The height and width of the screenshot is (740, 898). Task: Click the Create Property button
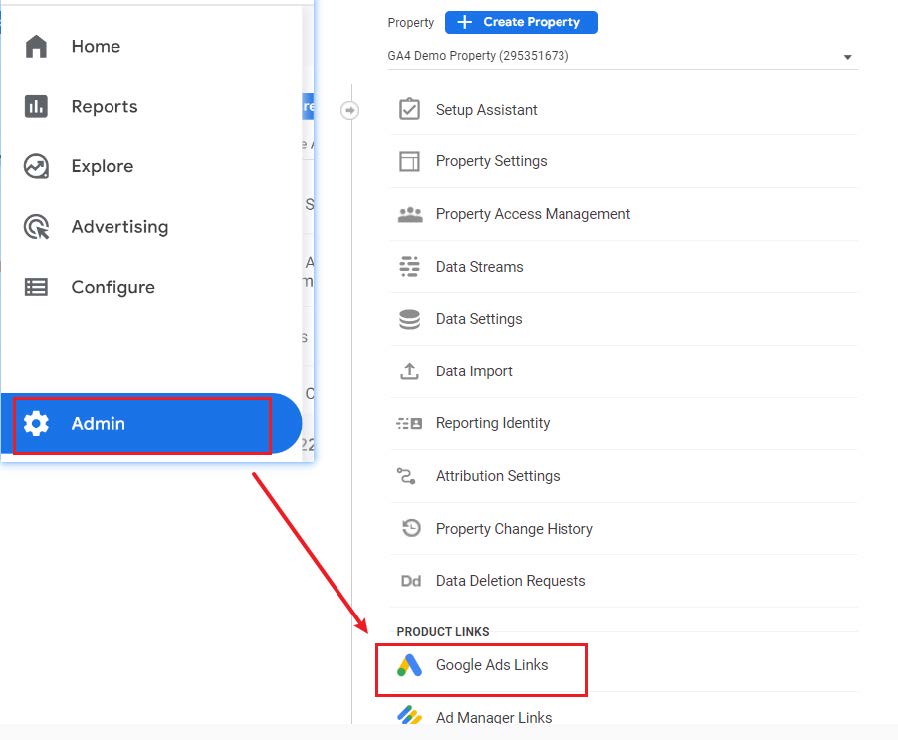[x=521, y=22]
